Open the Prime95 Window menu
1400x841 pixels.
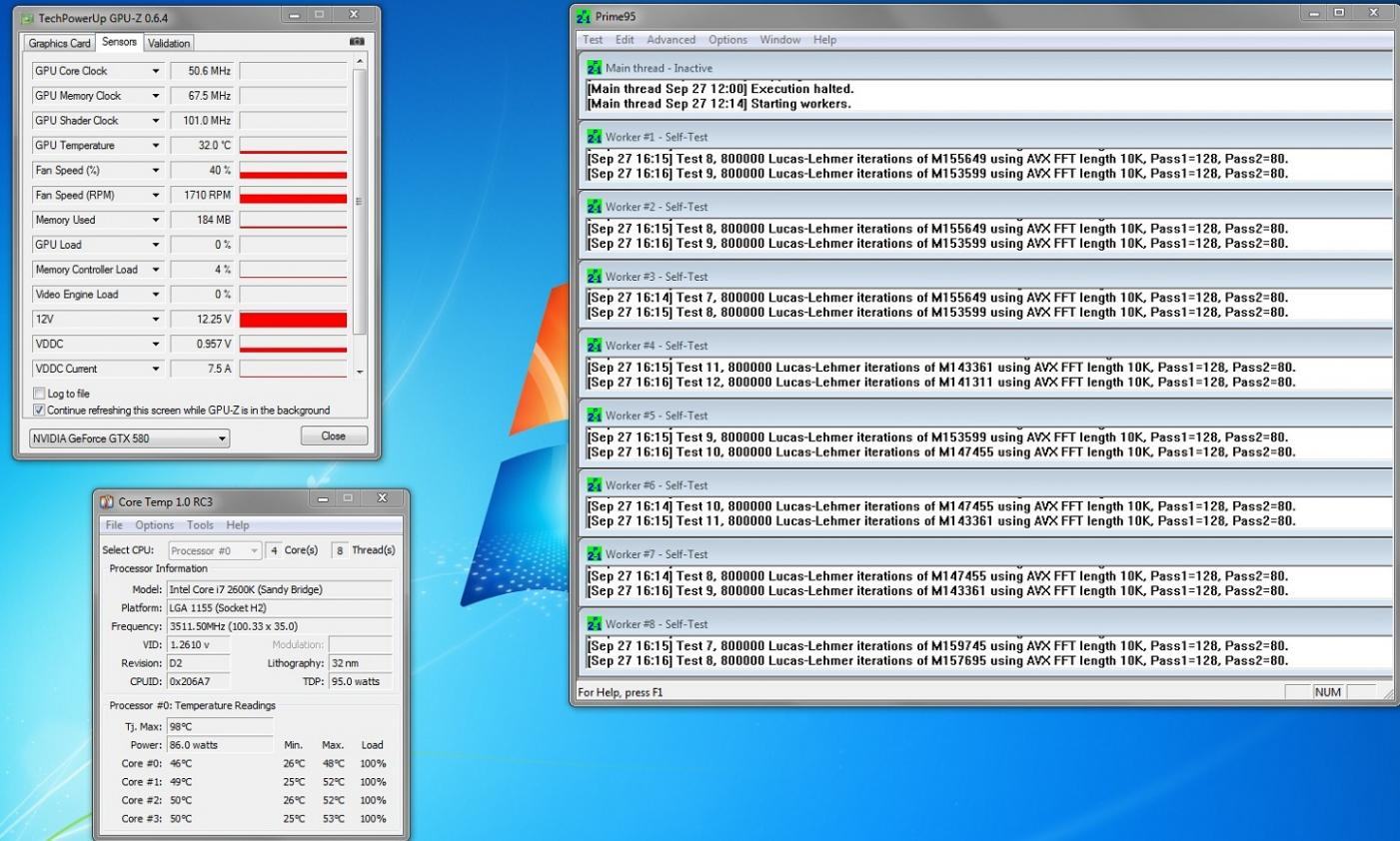(x=779, y=40)
